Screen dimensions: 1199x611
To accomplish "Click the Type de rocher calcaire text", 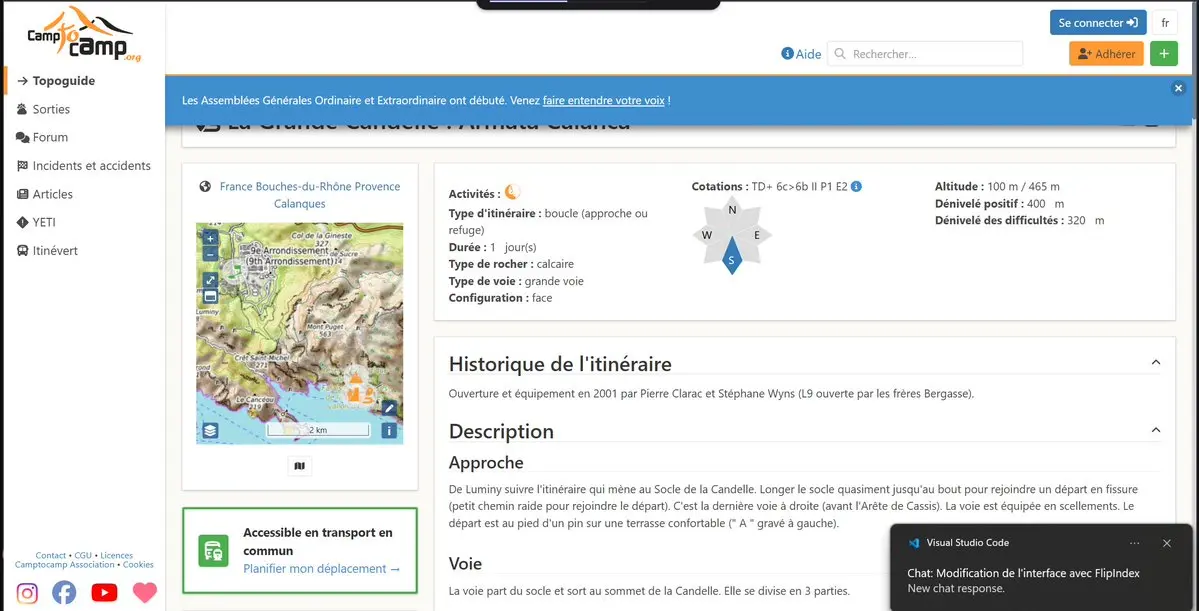I will pos(512,265).
